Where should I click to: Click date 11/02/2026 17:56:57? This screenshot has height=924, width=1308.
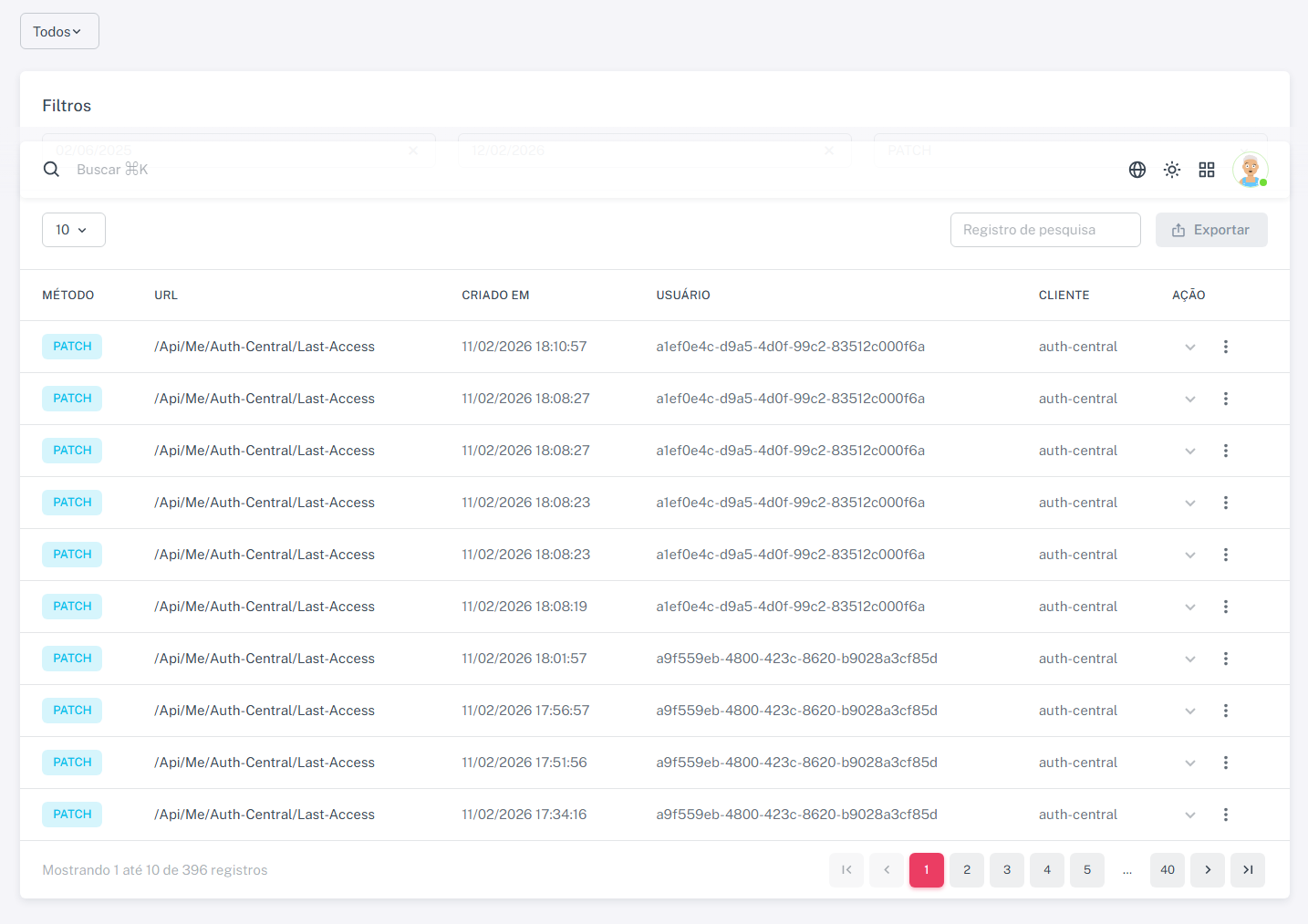(525, 711)
